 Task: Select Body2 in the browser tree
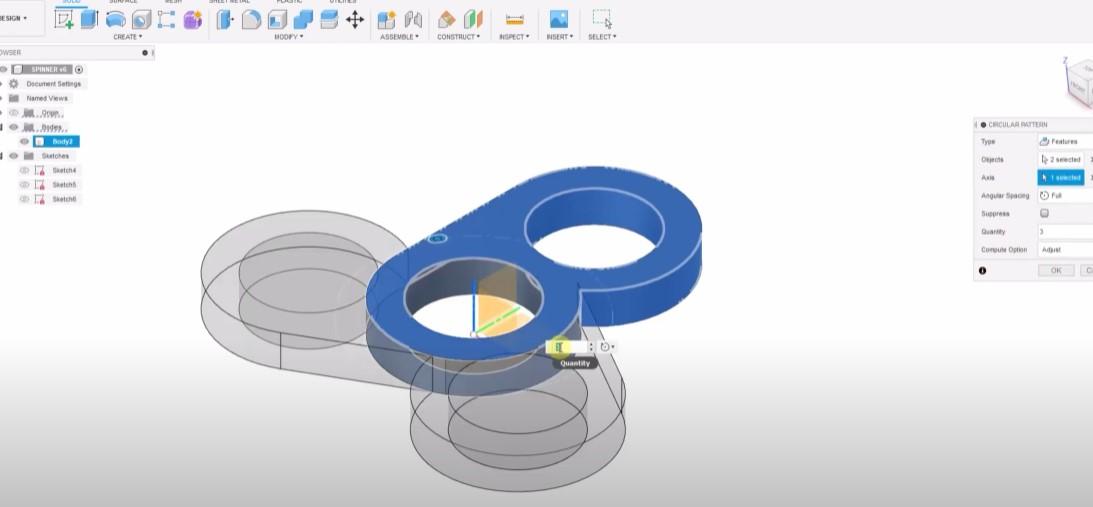pyautogui.click(x=56, y=142)
